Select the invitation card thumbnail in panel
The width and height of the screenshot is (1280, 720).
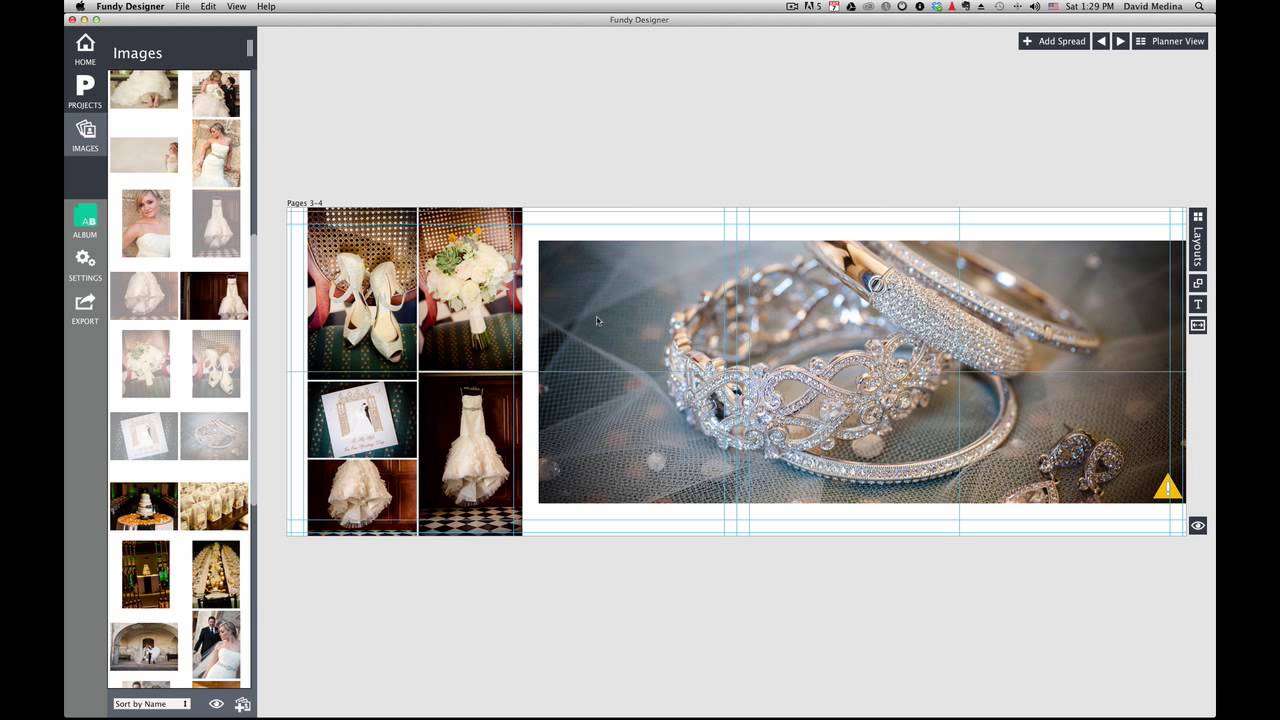pos(144,436)
